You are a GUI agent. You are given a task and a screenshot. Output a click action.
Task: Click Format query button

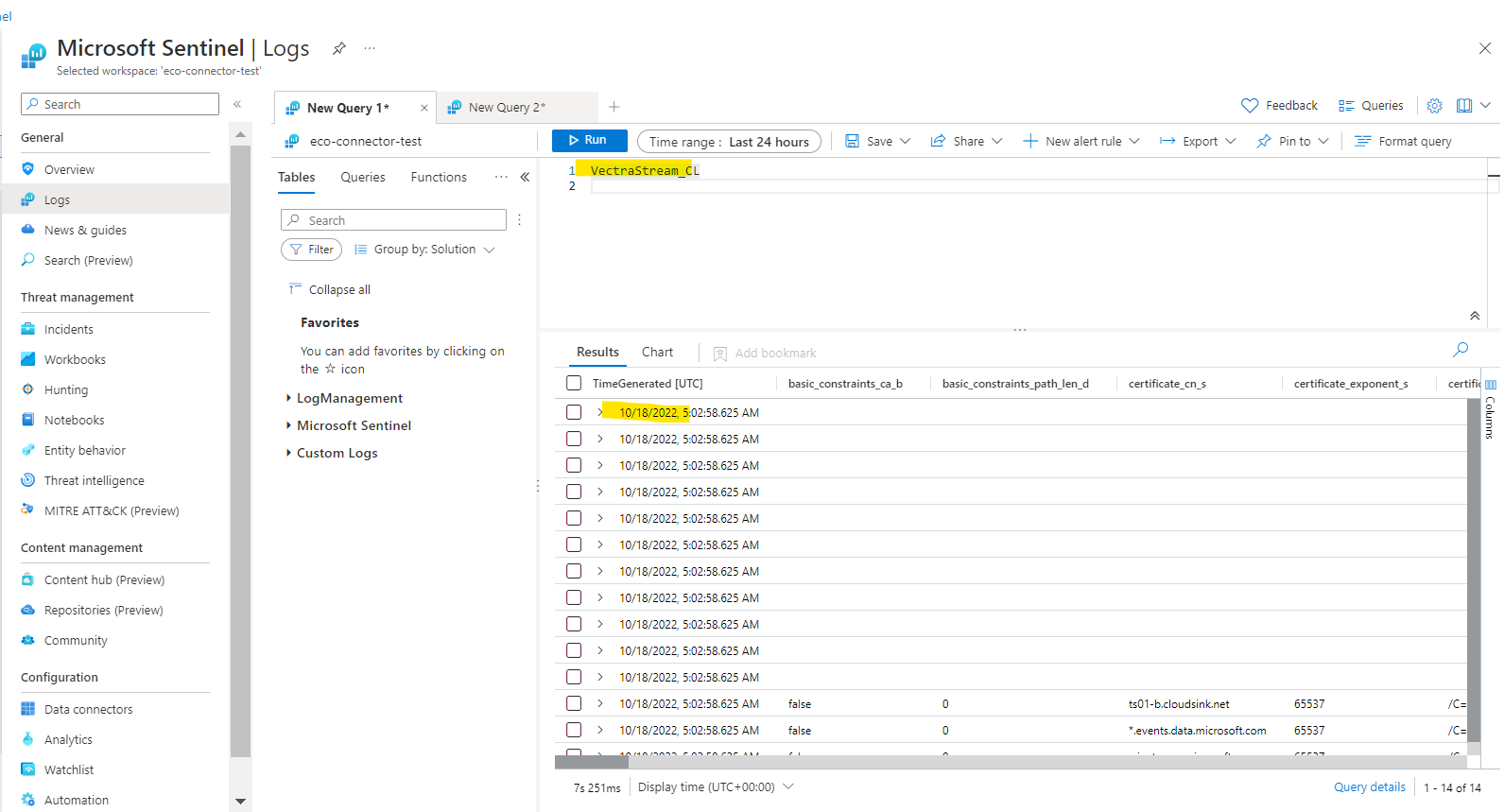tap(1403, 141)
